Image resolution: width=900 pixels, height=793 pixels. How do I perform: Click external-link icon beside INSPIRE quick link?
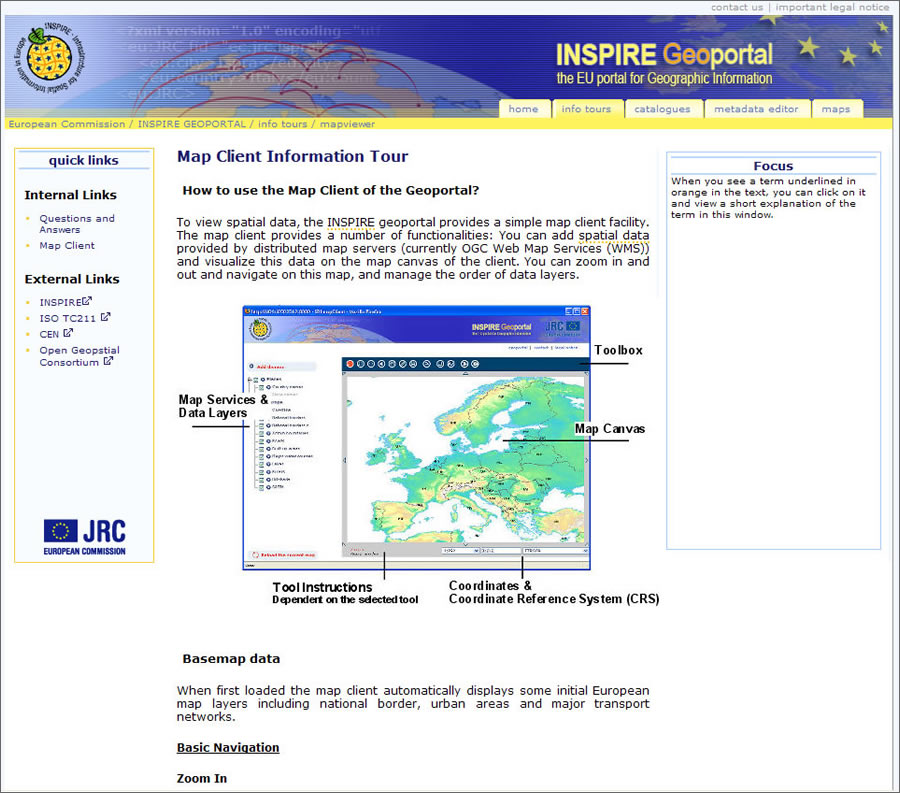pyautogui.click(x=87, y=301)
